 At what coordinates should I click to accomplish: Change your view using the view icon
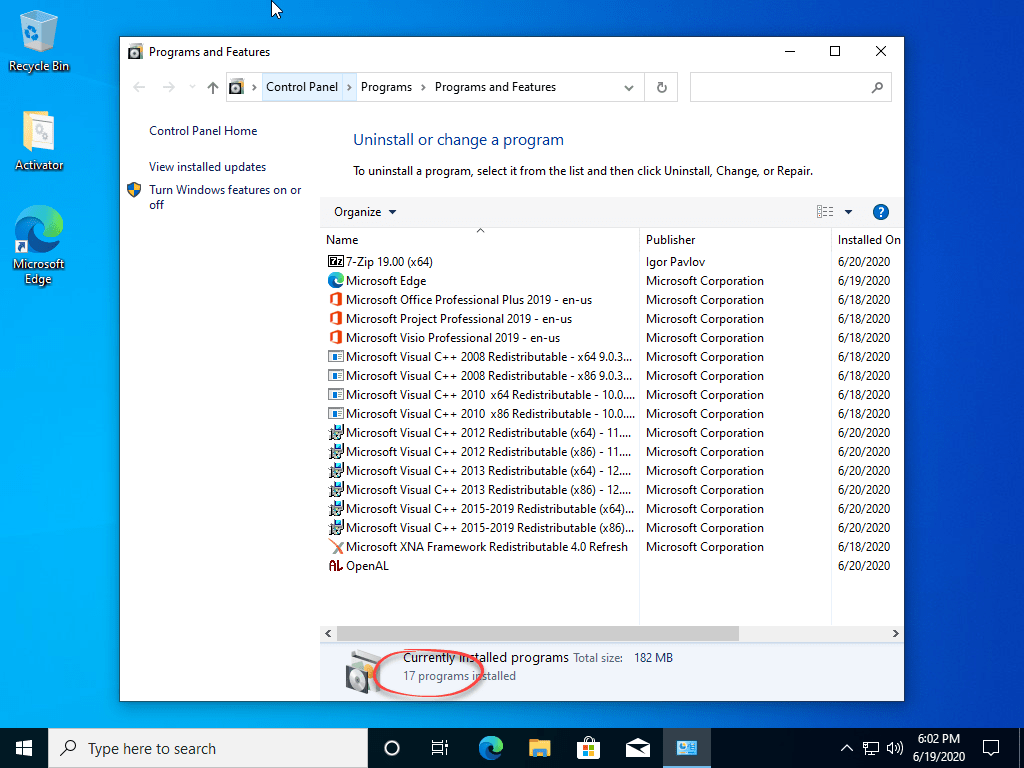[x=825, y=212]
